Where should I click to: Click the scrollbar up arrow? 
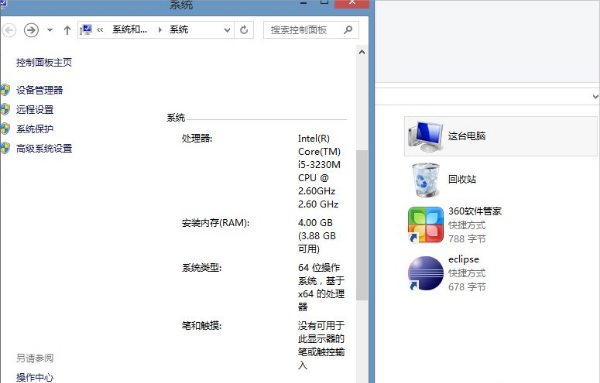coord(362,52)
